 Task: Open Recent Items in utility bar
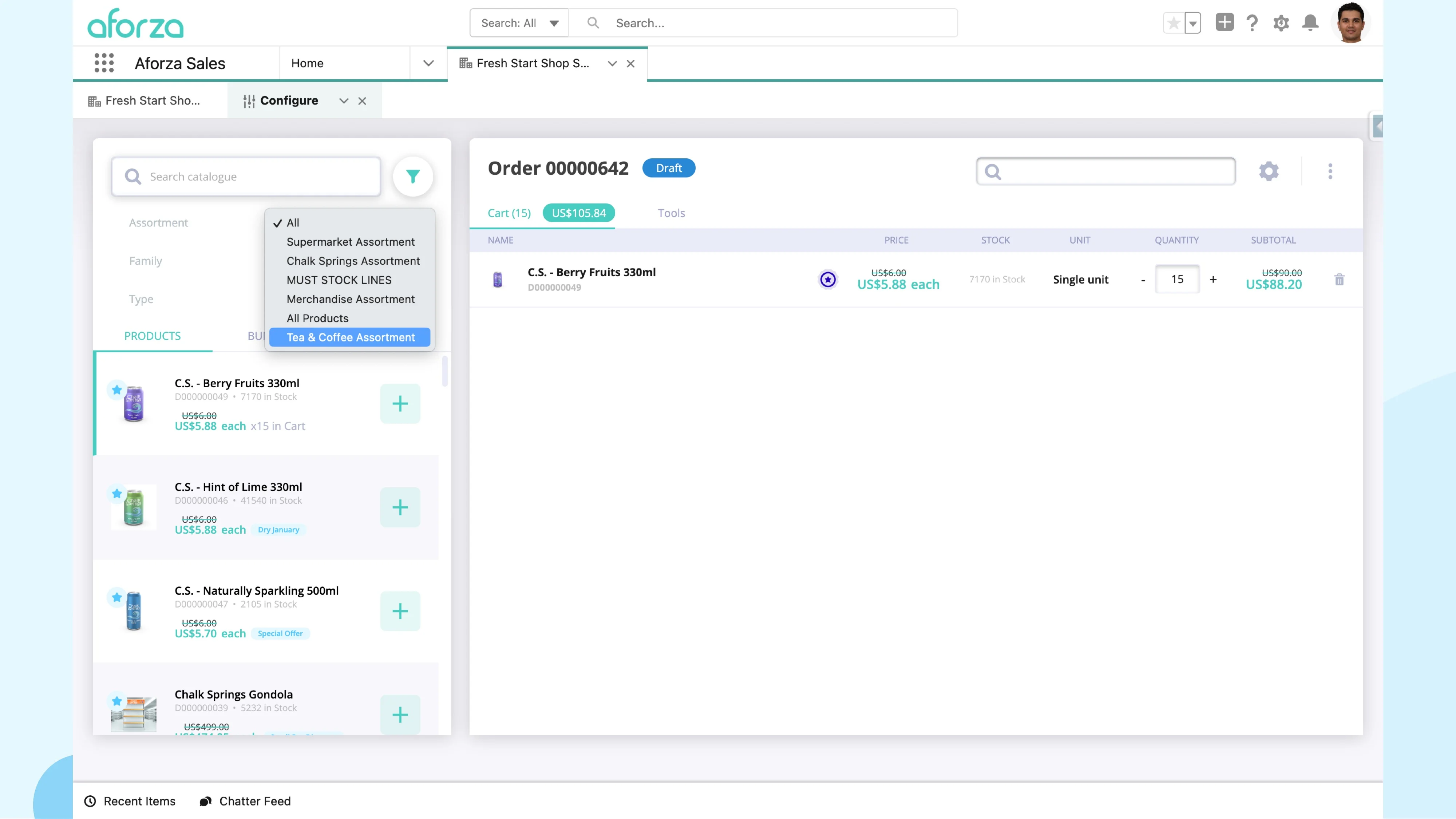(130, 801)
